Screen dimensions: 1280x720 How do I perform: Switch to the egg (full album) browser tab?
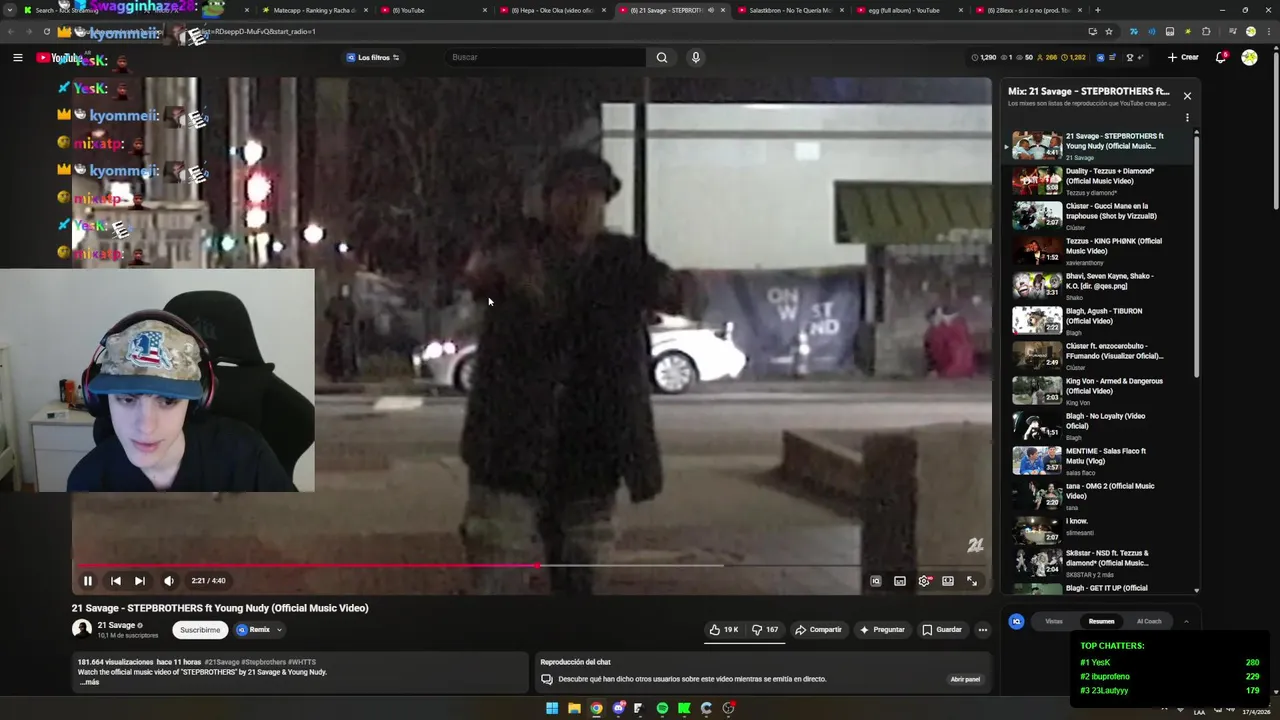(910, 10)
